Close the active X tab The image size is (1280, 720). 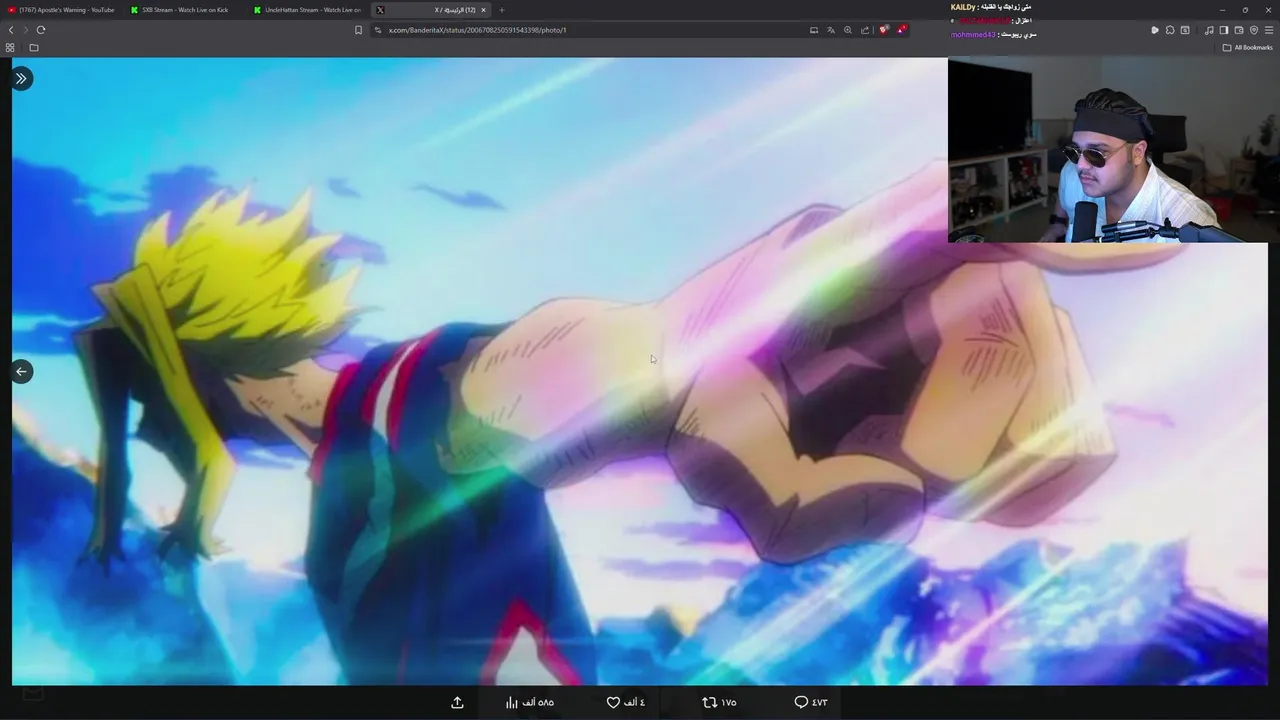pyautogui.click(x=483, y=10)
